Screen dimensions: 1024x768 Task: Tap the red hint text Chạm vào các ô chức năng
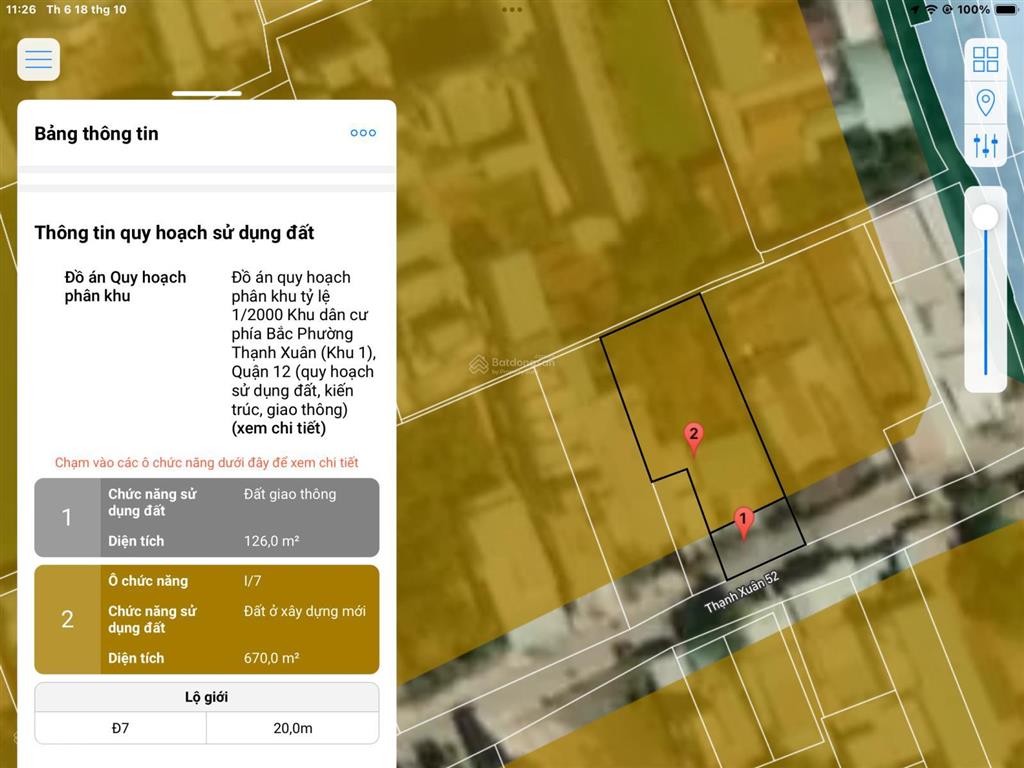206,462
